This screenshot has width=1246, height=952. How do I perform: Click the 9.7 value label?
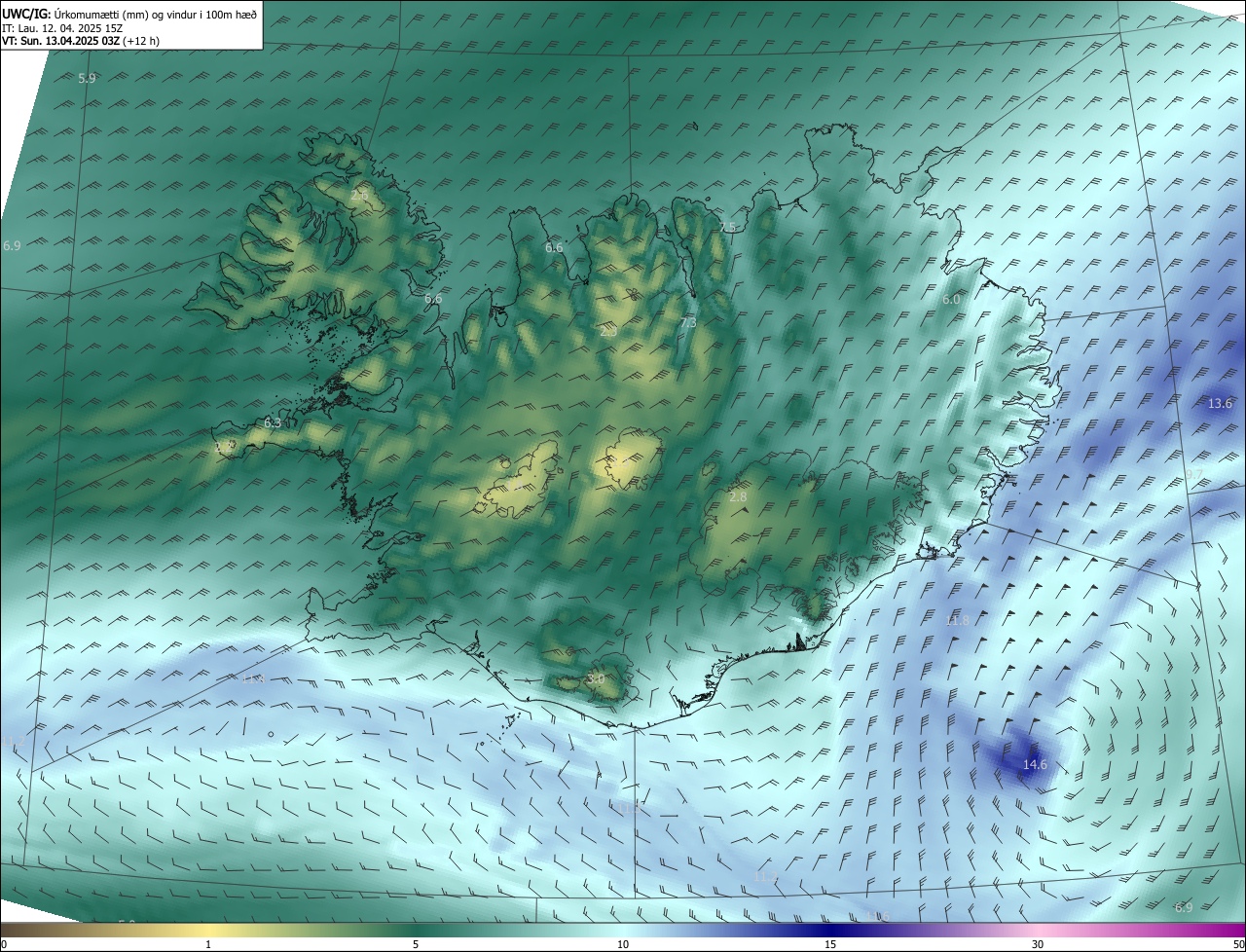(1194, 474)
